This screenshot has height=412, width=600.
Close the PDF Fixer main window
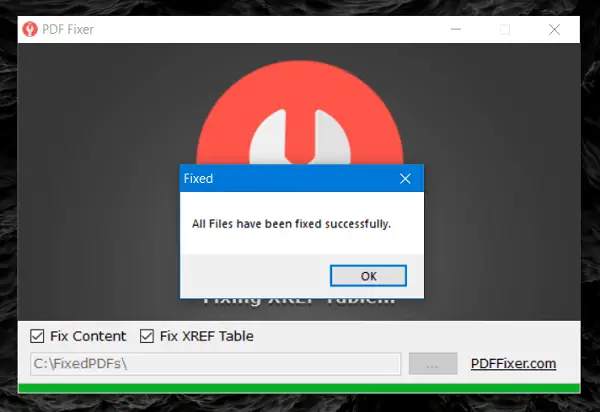[x=554, y=29]
